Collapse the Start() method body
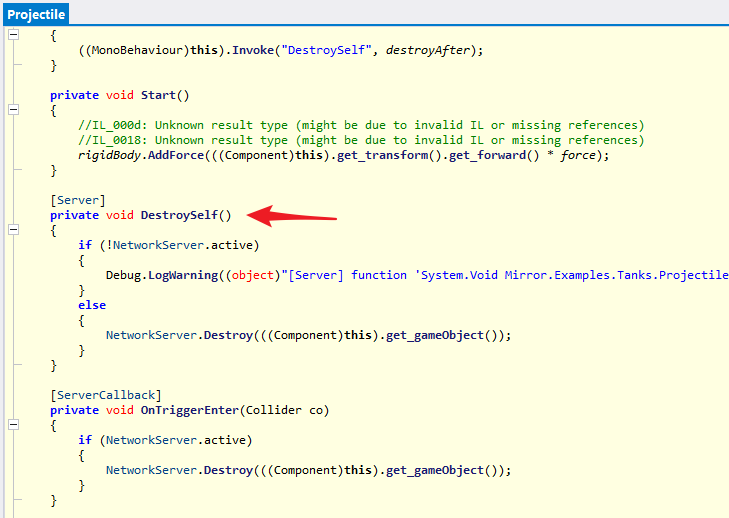This screenshot has width=729, height=518. tap(13, 110)
